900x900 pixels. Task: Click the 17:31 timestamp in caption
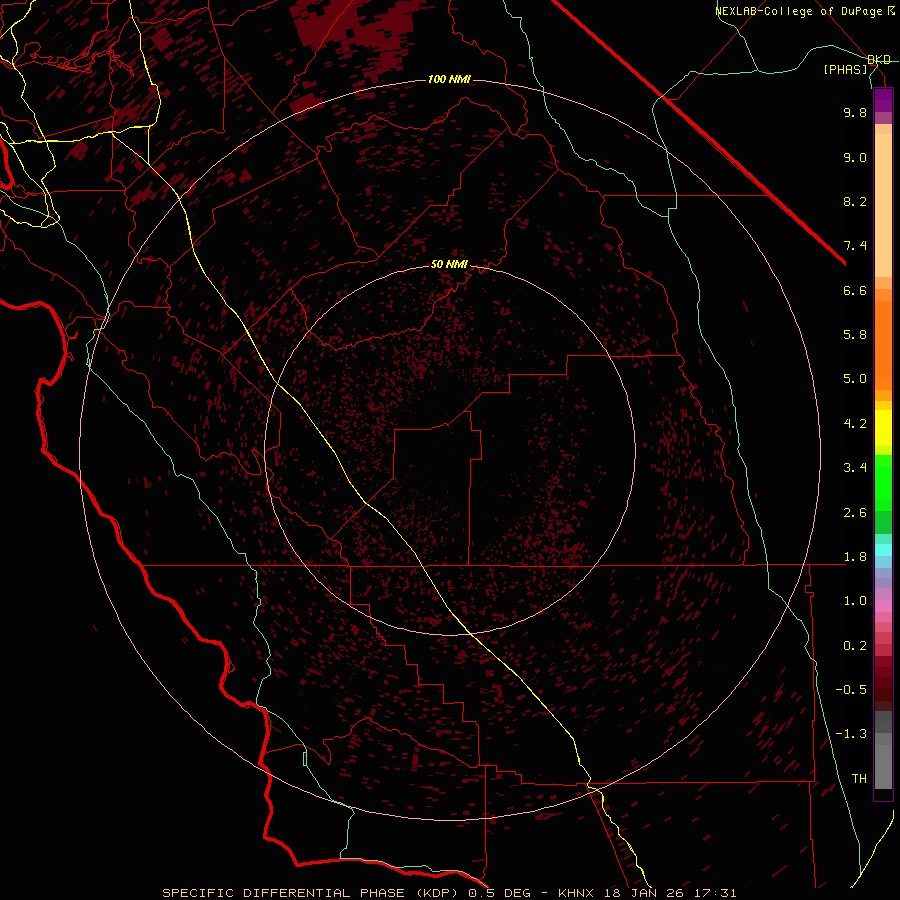(717, 893)
